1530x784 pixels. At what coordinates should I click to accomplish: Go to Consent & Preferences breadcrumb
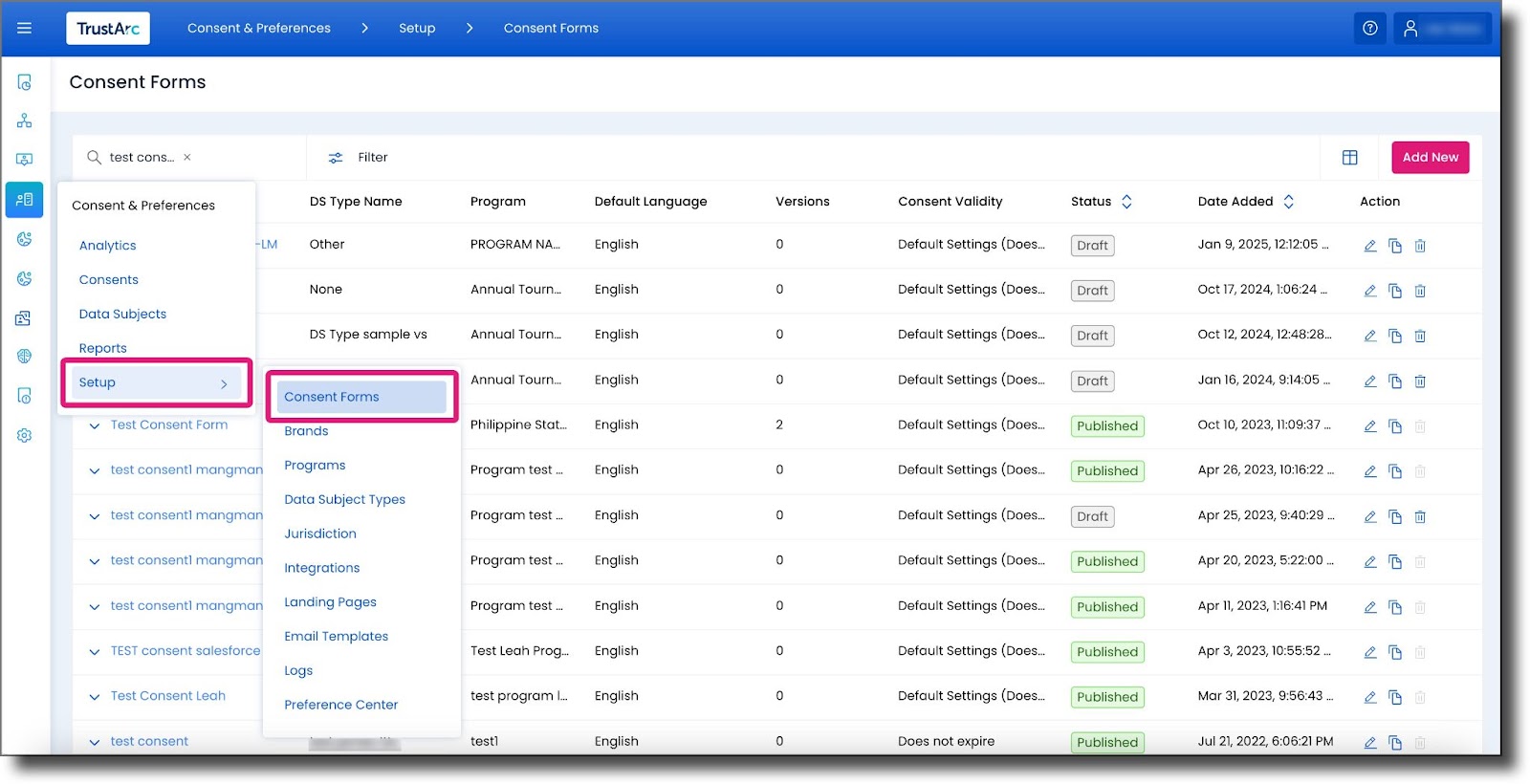pyautogui.click(x=259, y=29)
